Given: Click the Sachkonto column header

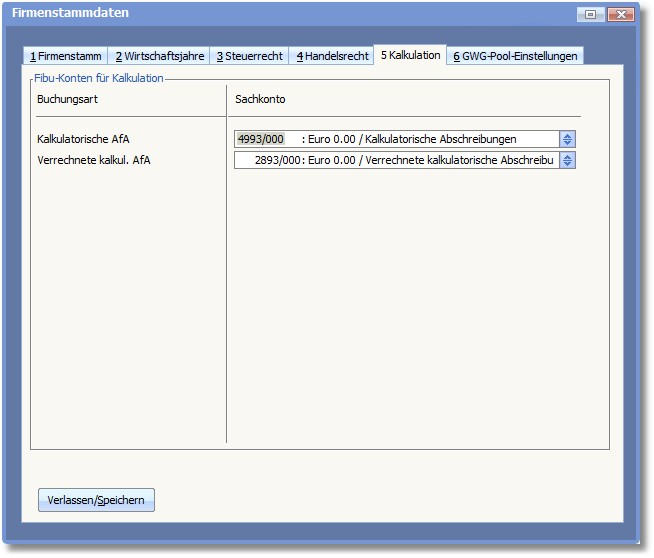Looking at the screenshot, I should [260, 99].
